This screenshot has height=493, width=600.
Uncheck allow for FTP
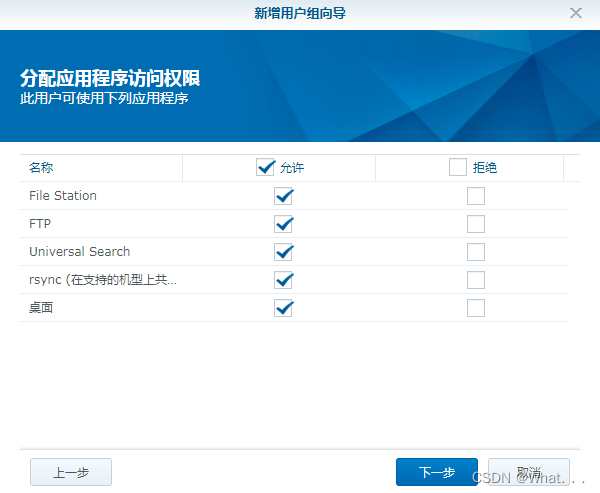point(284,224)
